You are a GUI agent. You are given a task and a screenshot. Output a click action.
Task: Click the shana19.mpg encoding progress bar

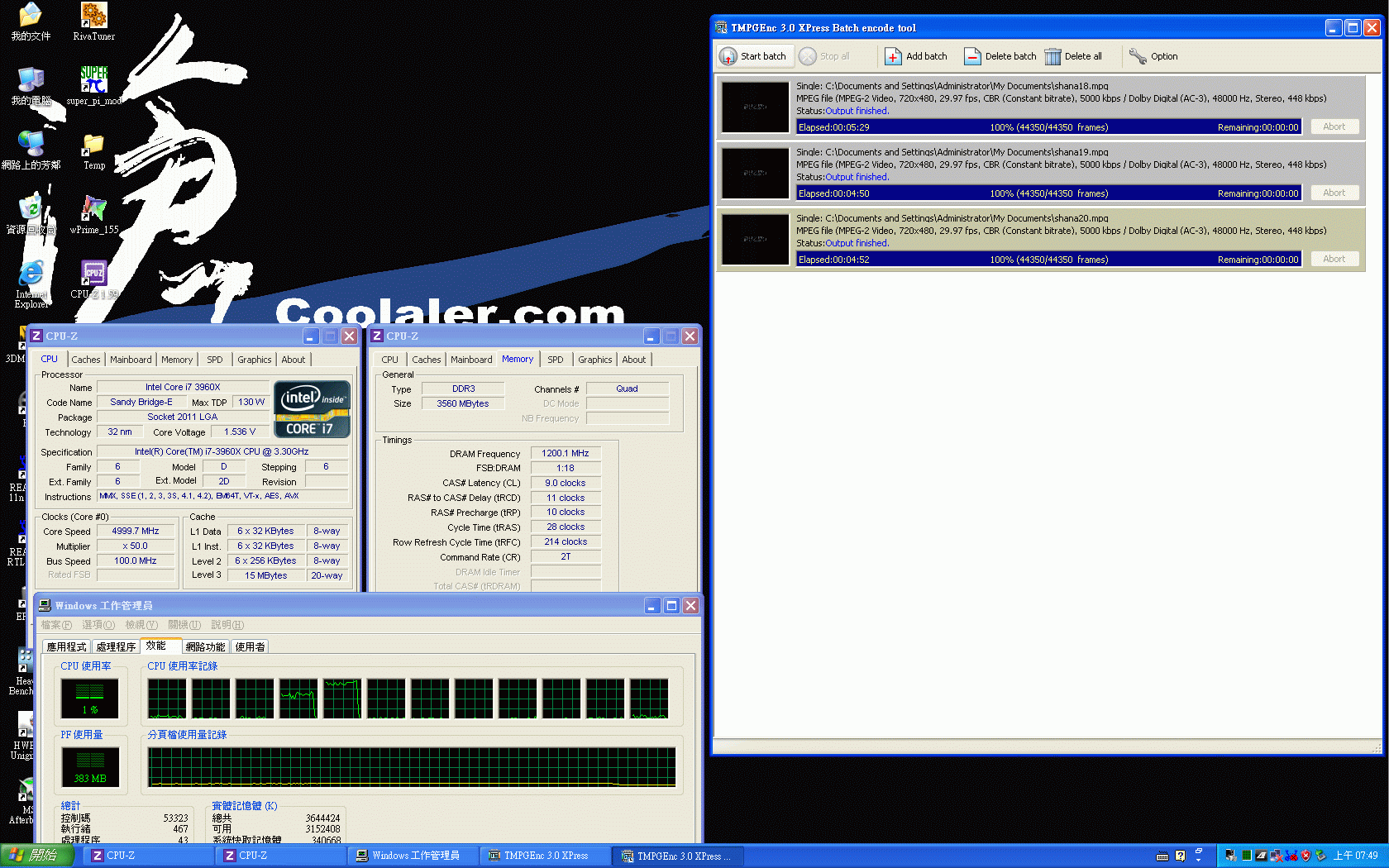coord(1048,193)
